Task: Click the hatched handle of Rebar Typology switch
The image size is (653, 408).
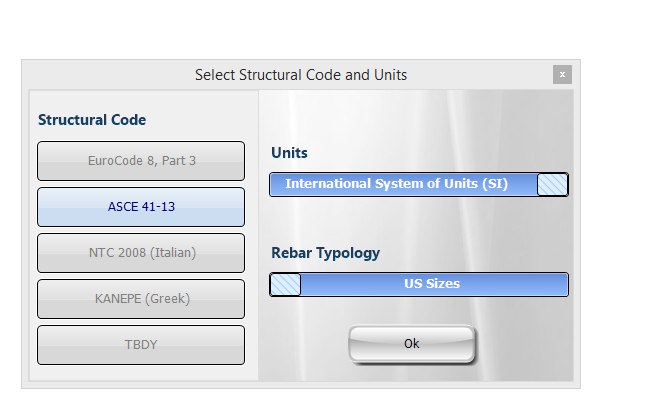Action: 285,285
